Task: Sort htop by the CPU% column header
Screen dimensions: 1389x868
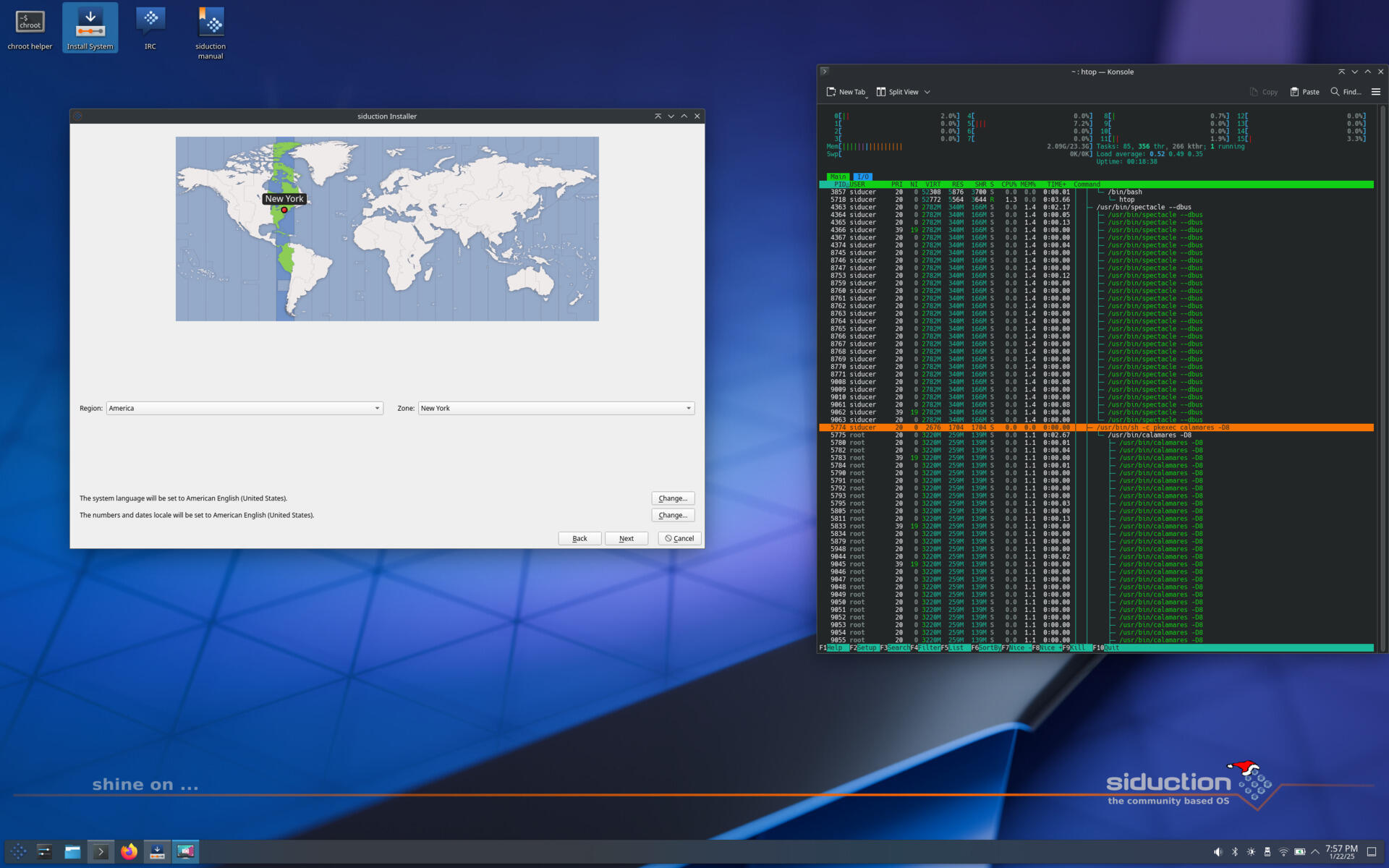Action: pyautogui.click(x=1009, y=184)
